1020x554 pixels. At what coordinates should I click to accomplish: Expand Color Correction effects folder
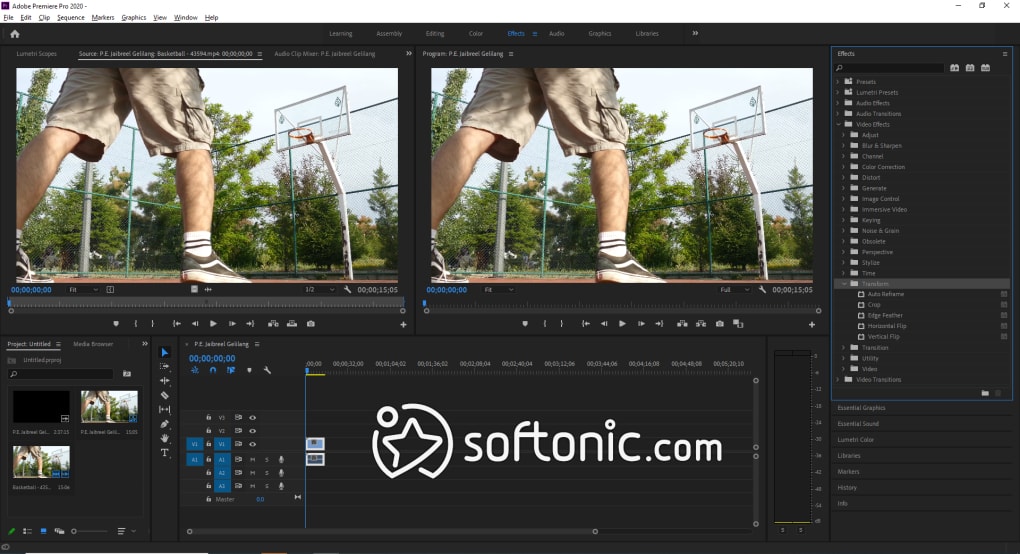point(844,166)
